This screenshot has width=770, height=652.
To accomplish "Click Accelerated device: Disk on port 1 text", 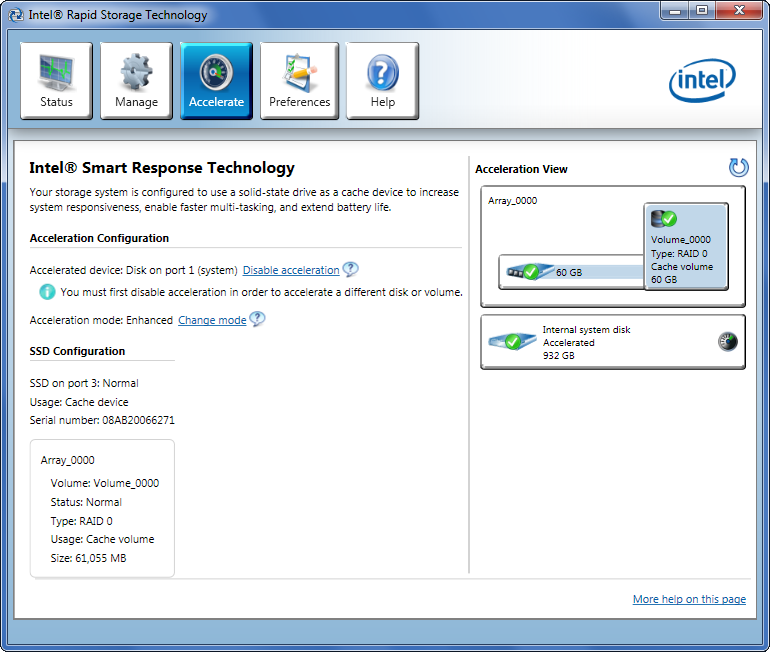I will (134, 270).
